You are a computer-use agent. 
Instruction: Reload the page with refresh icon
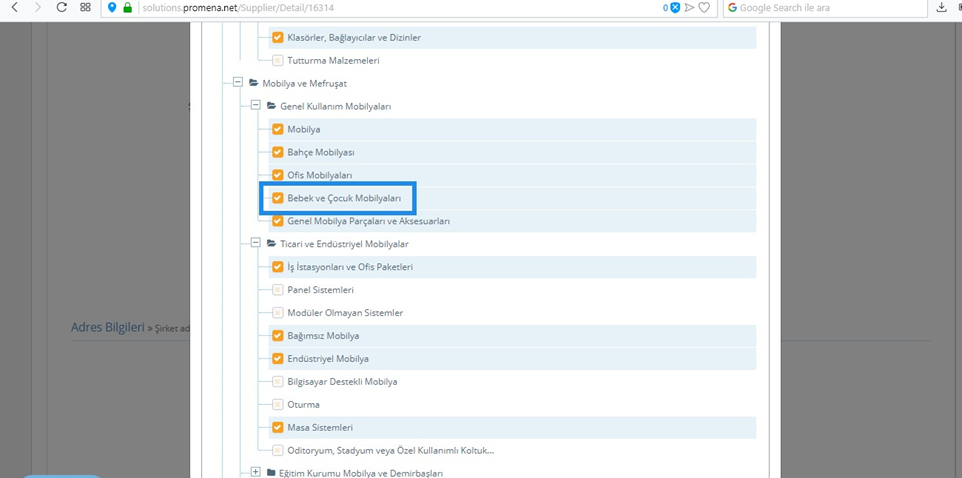61,7
